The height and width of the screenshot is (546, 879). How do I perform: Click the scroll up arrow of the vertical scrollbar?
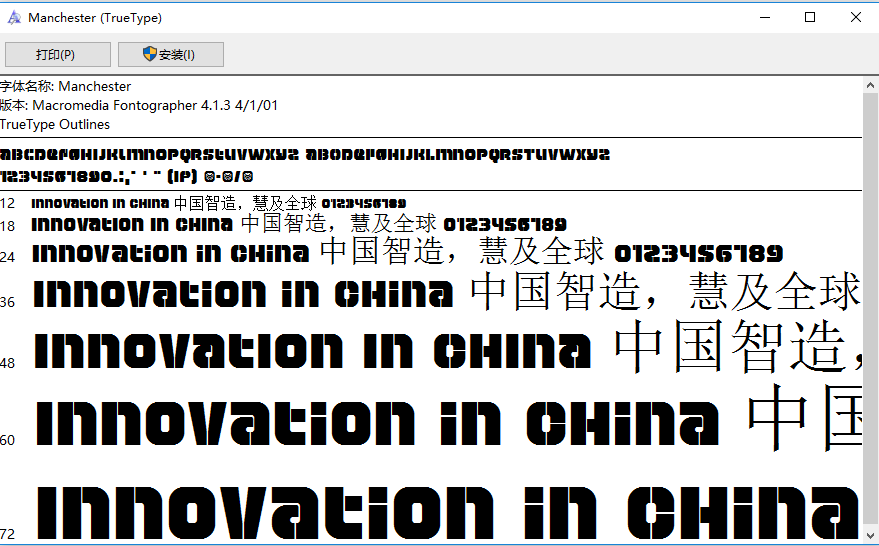pos(870,85)
